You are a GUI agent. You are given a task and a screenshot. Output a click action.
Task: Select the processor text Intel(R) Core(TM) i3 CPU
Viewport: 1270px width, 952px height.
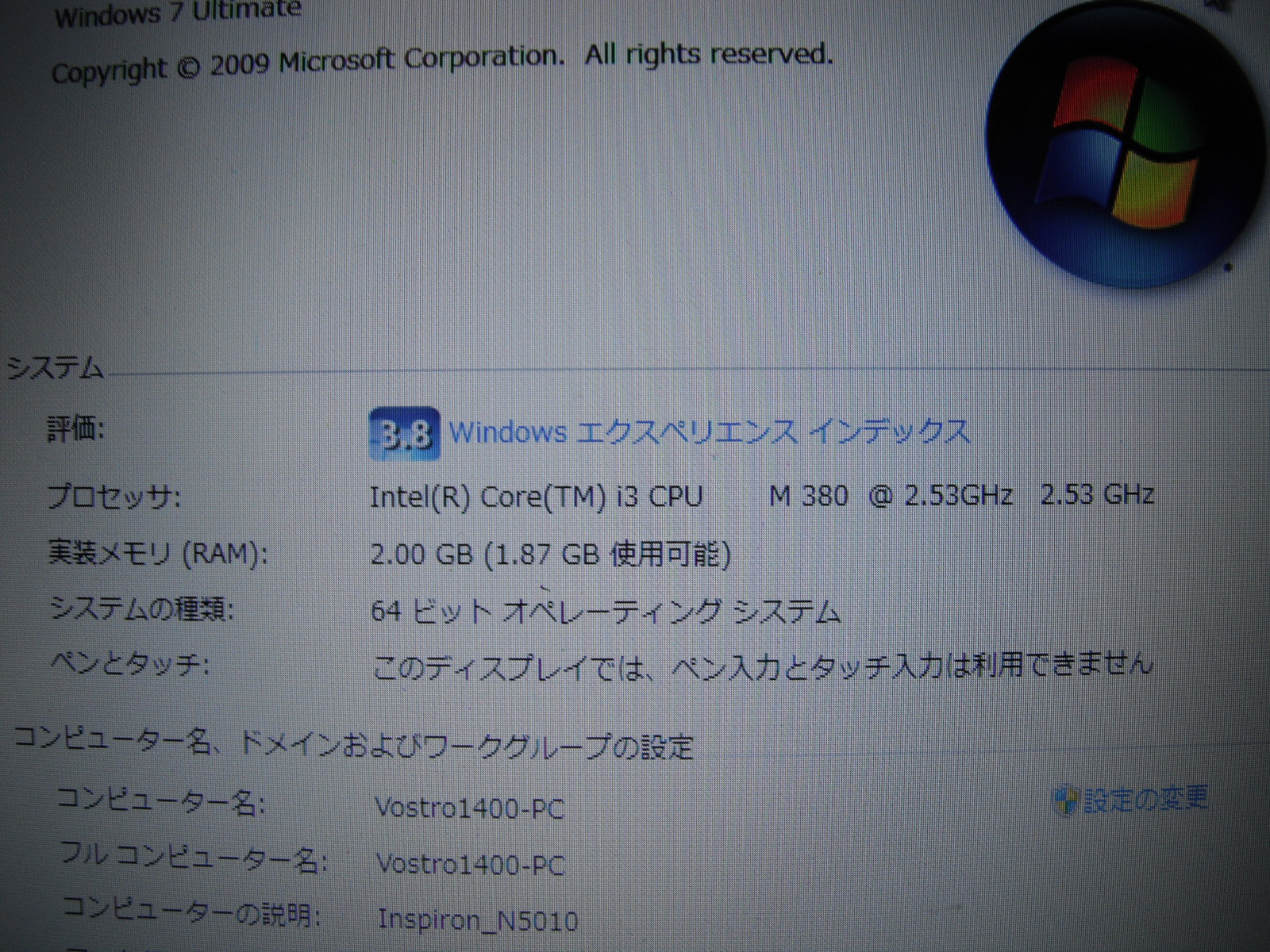pyautogui.click(x=537, y=497)
